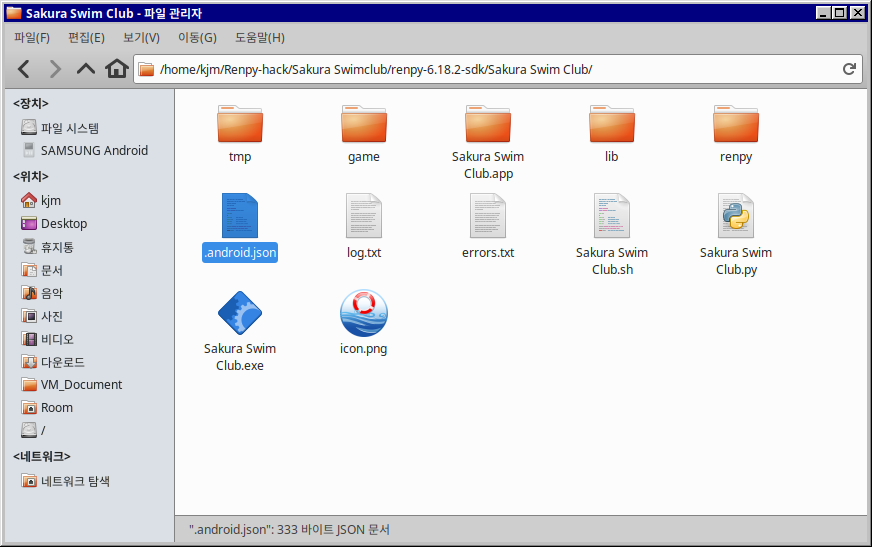Open the 이동(G) menu
The width and height of the screenshot is (872, 547).
click(x=197, y=38)
